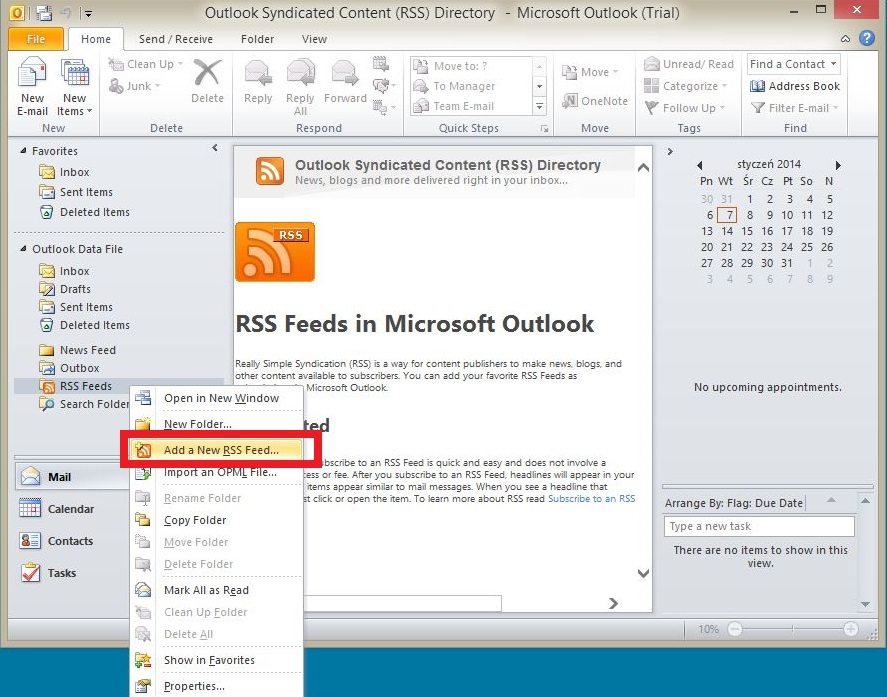Open the File tab
Viewport: 887px width, 697px height.
pyautogui.click(x=36, y=39)
